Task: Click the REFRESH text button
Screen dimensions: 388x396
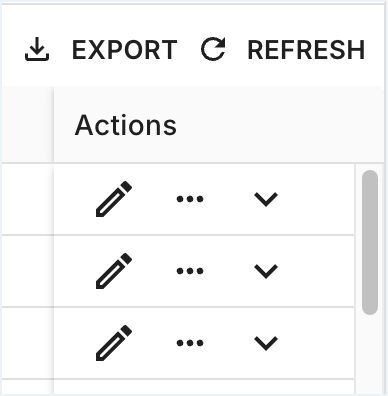Action: coord(306,50)
